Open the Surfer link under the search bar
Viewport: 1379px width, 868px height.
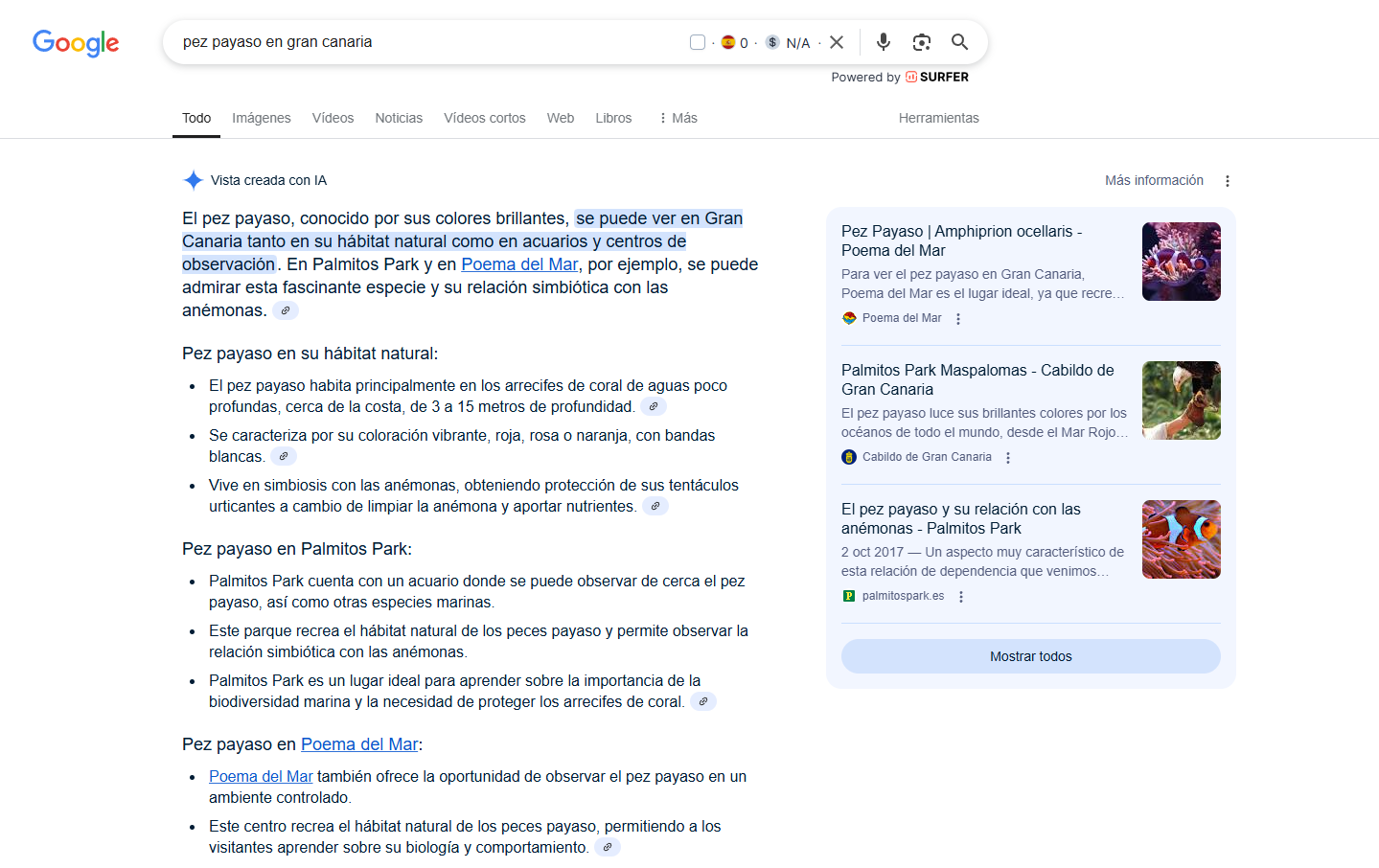coord(937,77)
